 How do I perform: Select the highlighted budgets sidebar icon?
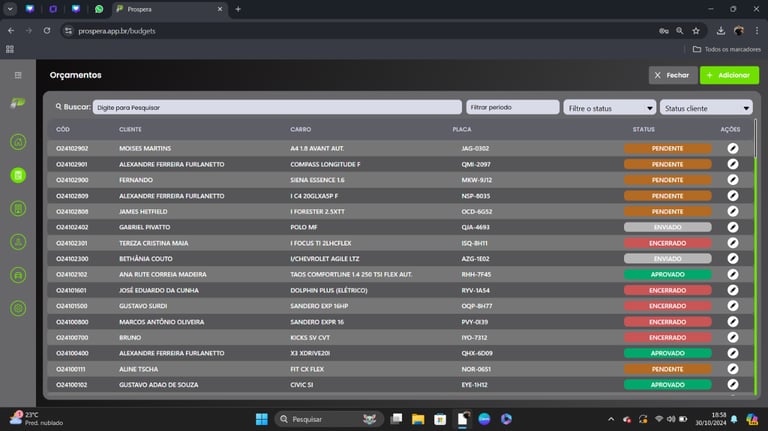[18, 175]
